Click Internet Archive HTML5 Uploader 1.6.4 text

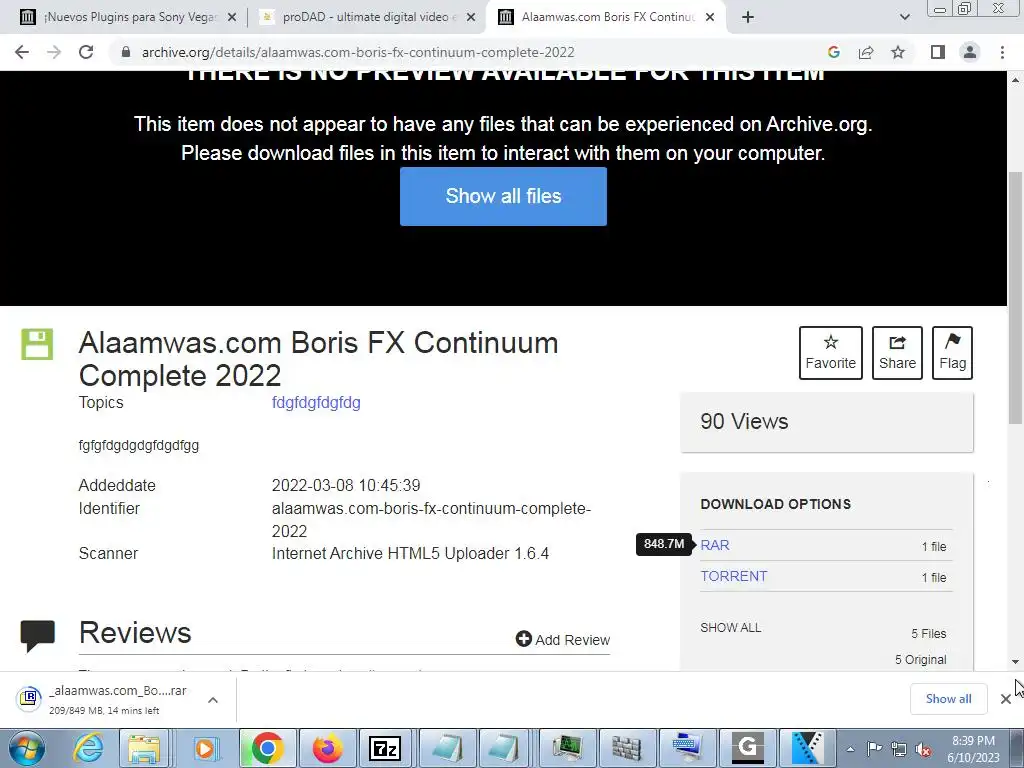pos(410,553)
